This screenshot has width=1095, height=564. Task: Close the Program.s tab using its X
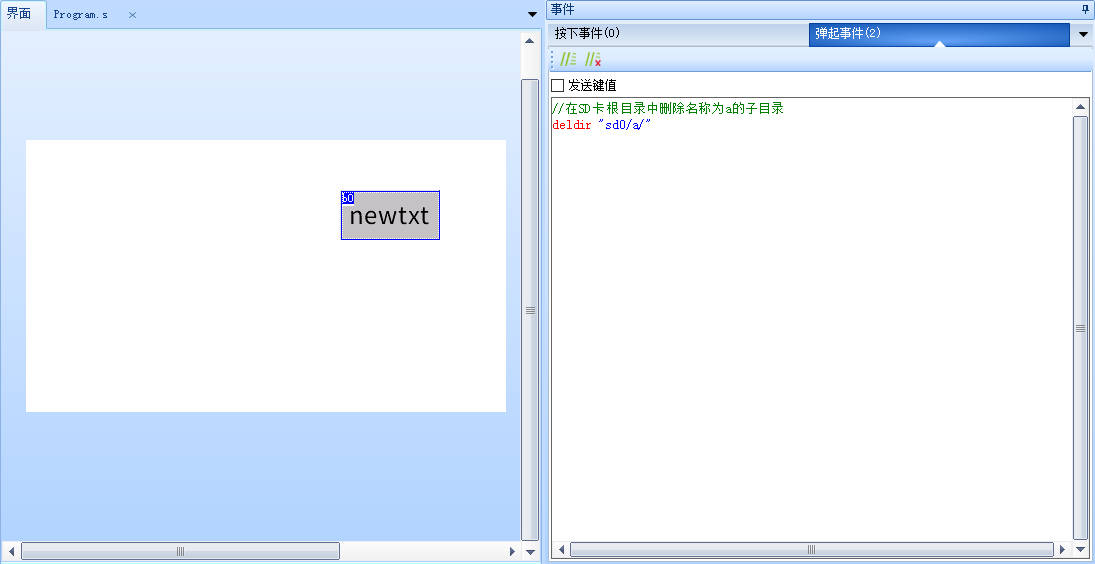[x=132, y=15]
